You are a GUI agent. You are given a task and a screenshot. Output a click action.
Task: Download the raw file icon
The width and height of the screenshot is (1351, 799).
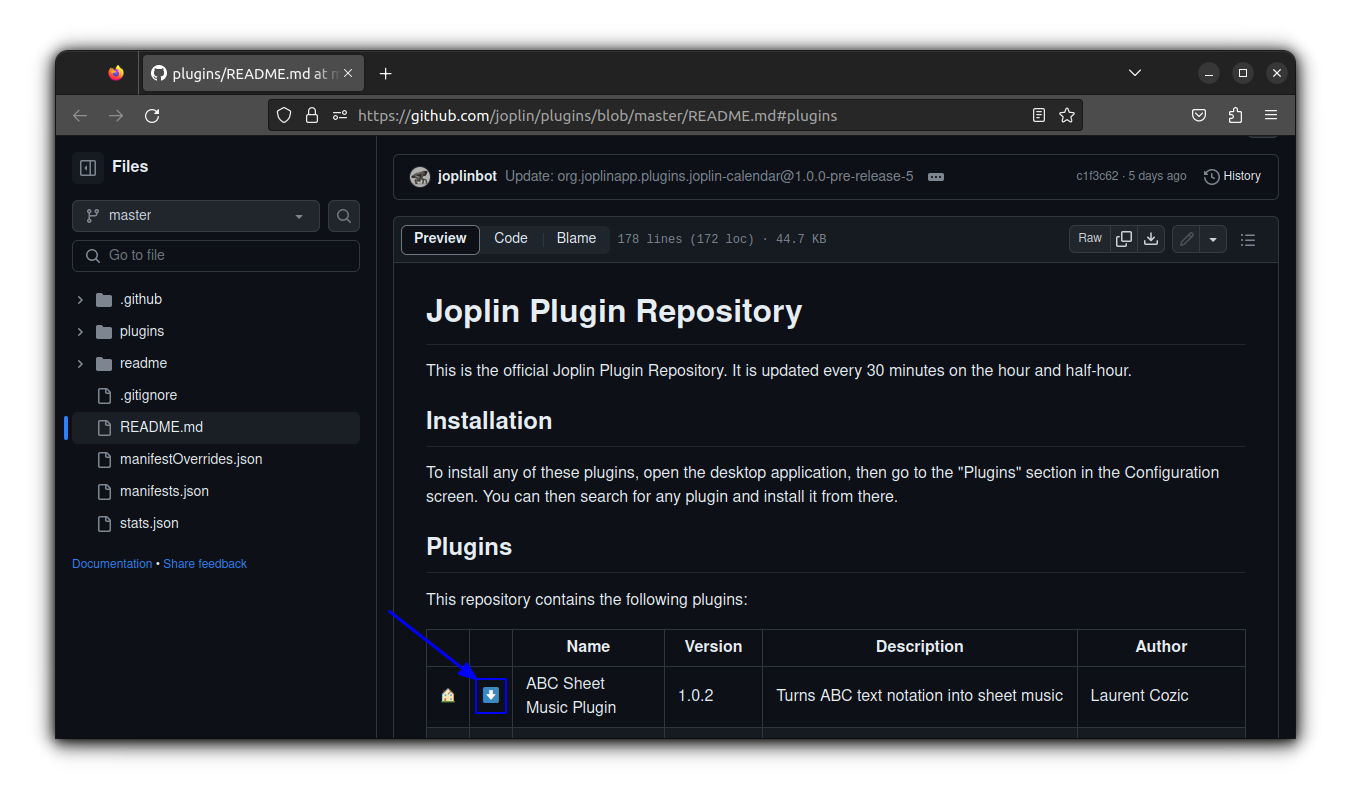click(x=1151, y=239)
